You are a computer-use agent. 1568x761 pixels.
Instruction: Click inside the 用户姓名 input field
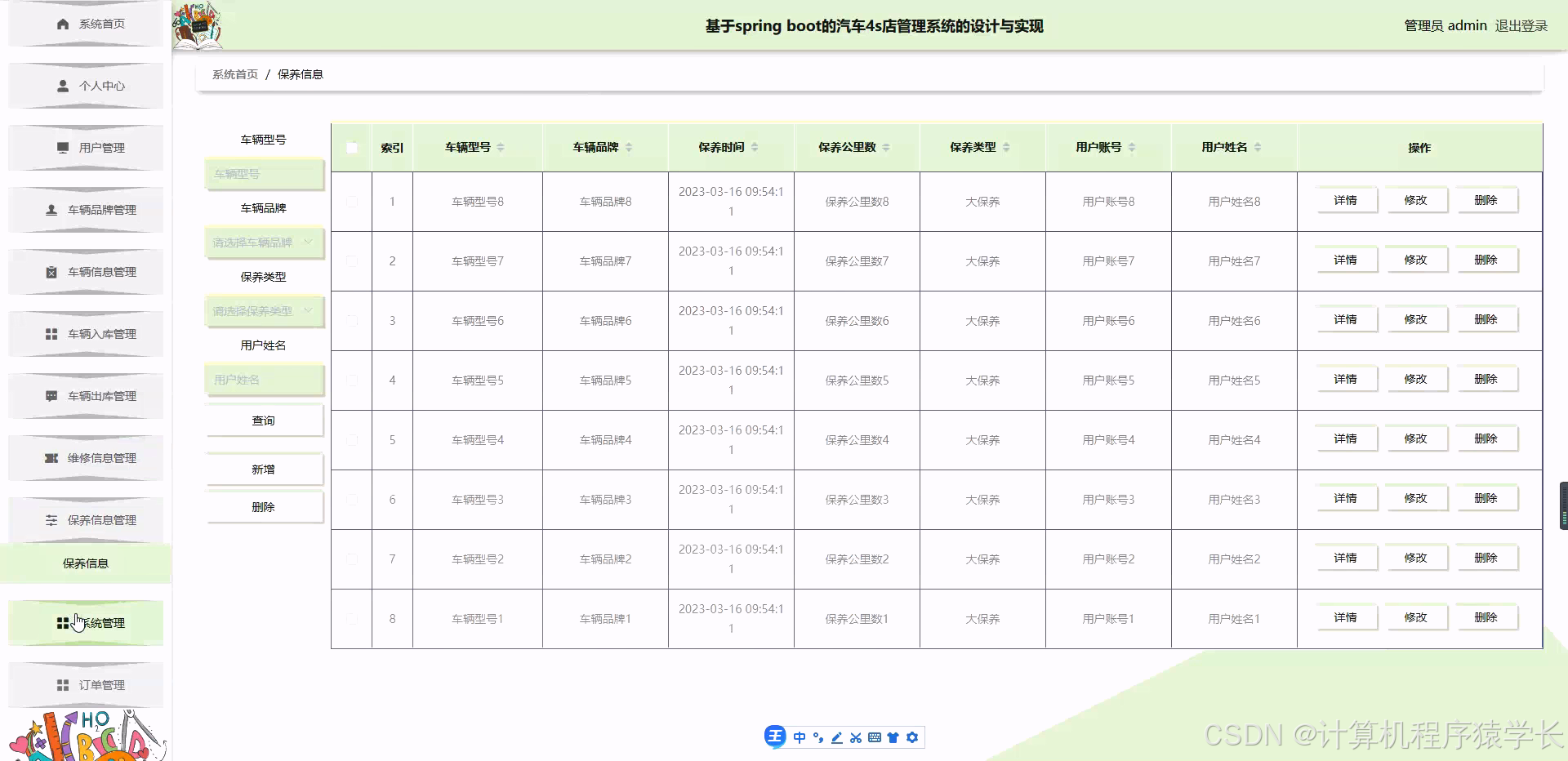263,379
